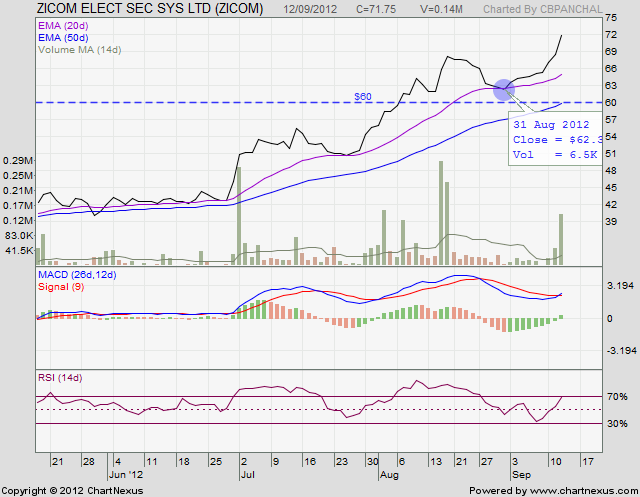Click the tall volume bar at July 2
The height and width of the screenshot is (497, 640).
coord(239,216)
